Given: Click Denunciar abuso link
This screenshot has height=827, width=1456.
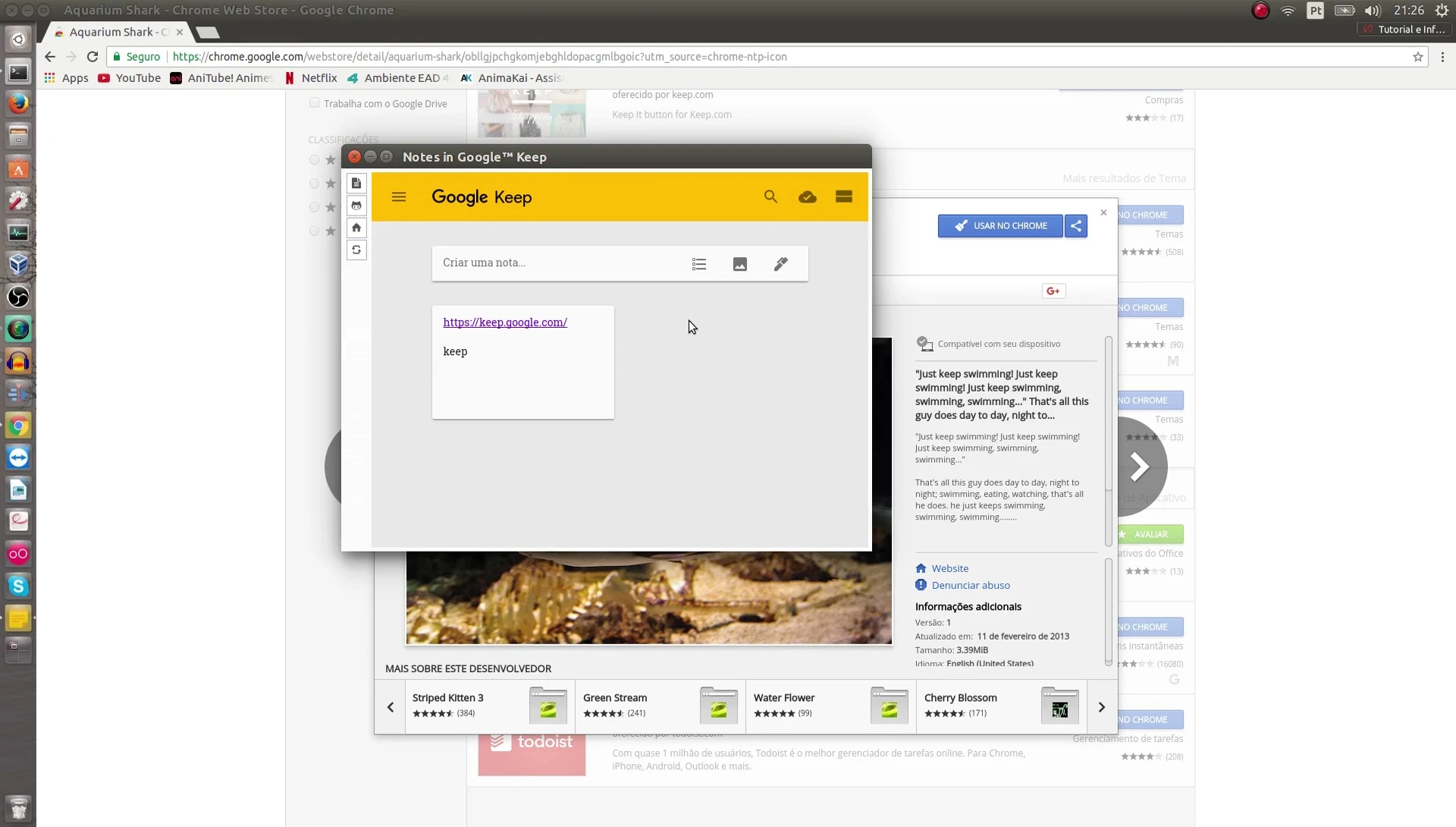Looking at the screenshot, I should [x=971, y=585].
